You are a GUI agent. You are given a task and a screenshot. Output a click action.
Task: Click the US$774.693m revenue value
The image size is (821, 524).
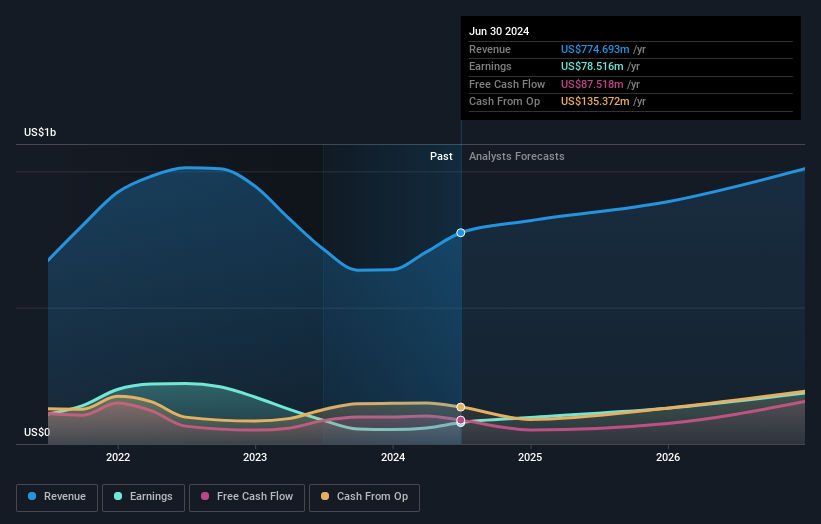pos(595,49)
